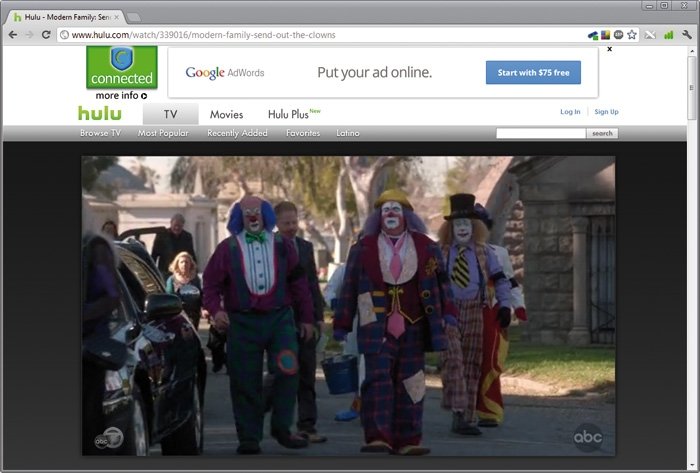This screenshot has height=473, width=700.
Task: Open the Latino section
Action: [x=348, y=133]
